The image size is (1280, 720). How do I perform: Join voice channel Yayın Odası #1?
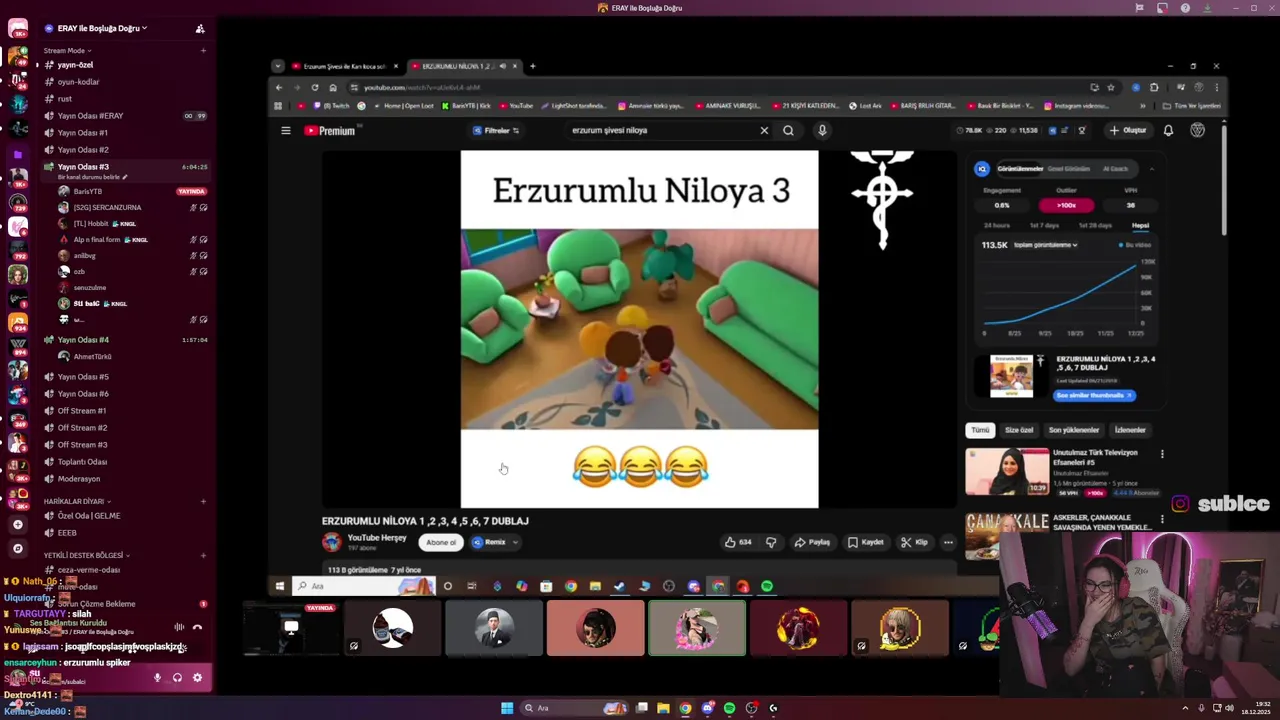pyautogui.click(x=82, y=133)
